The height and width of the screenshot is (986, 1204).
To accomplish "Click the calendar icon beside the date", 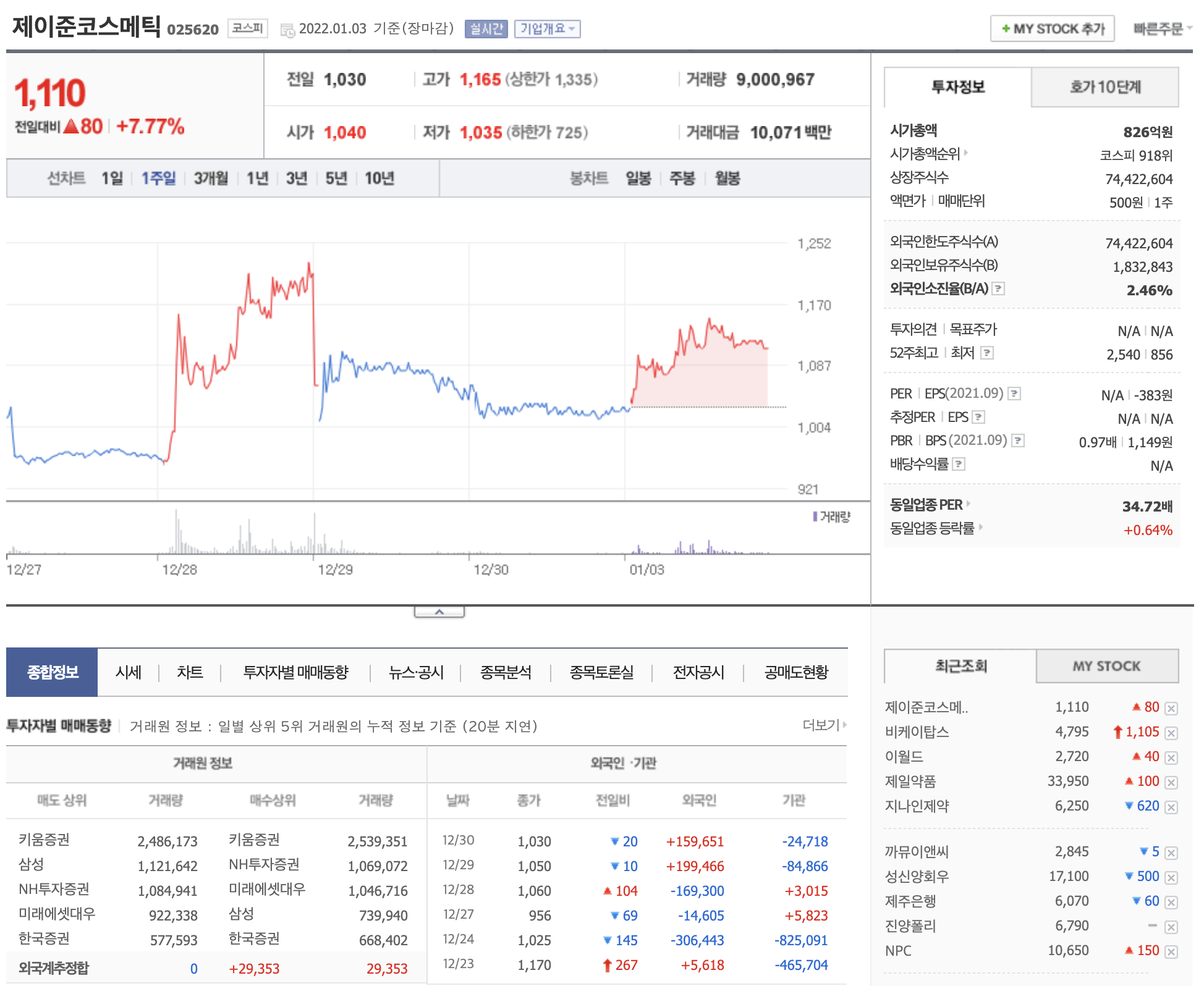I will [x=287, y=30].
